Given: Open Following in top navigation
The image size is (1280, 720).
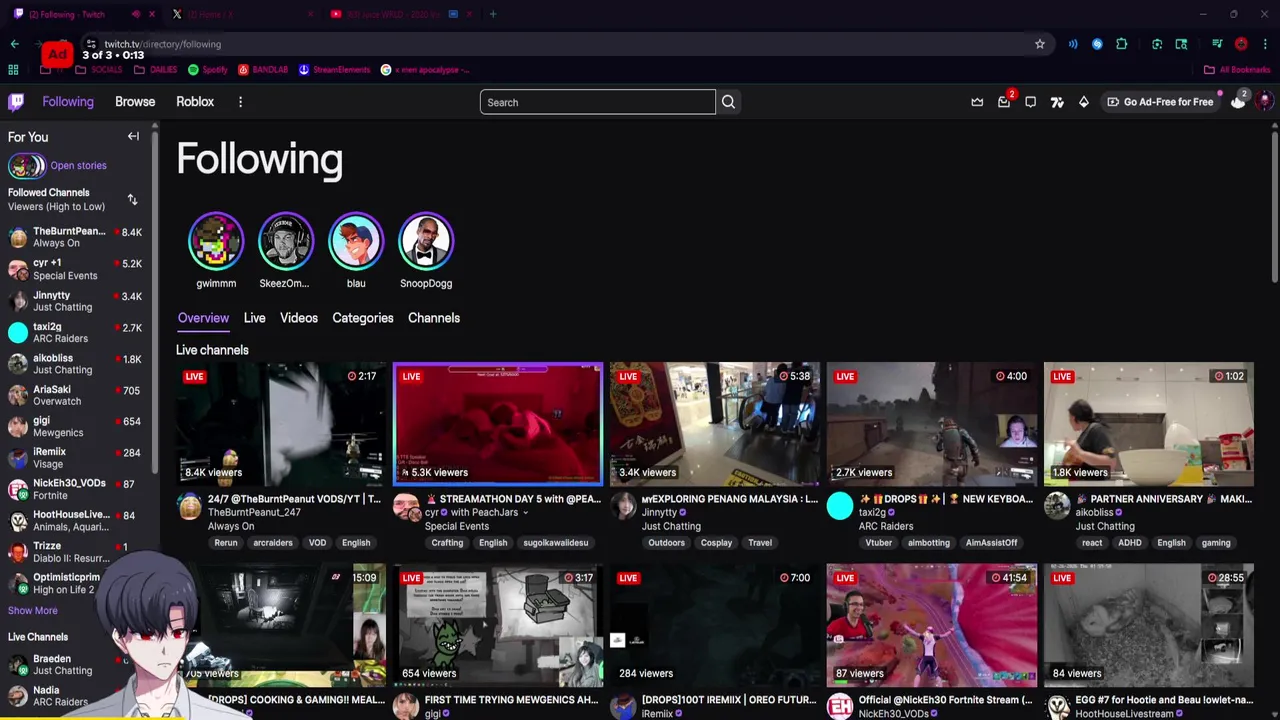Looking at the screenshot, I should [x=68, y=102].
